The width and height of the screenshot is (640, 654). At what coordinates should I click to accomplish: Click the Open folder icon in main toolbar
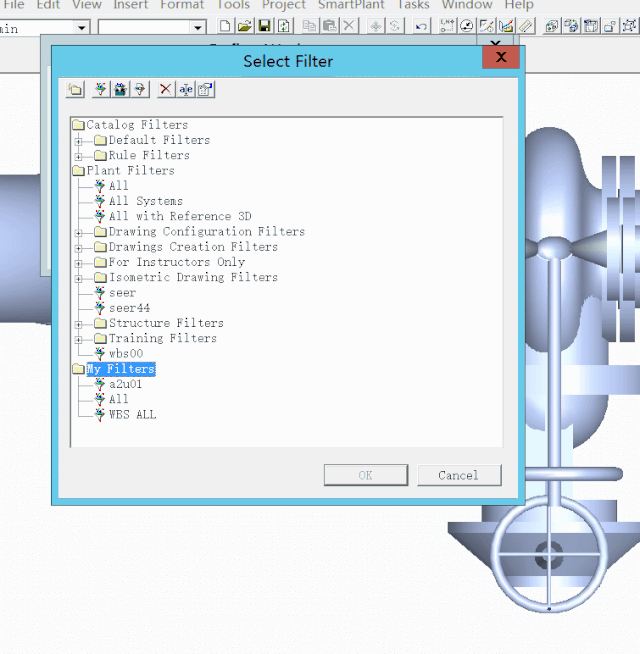click(x=245, y=26)
